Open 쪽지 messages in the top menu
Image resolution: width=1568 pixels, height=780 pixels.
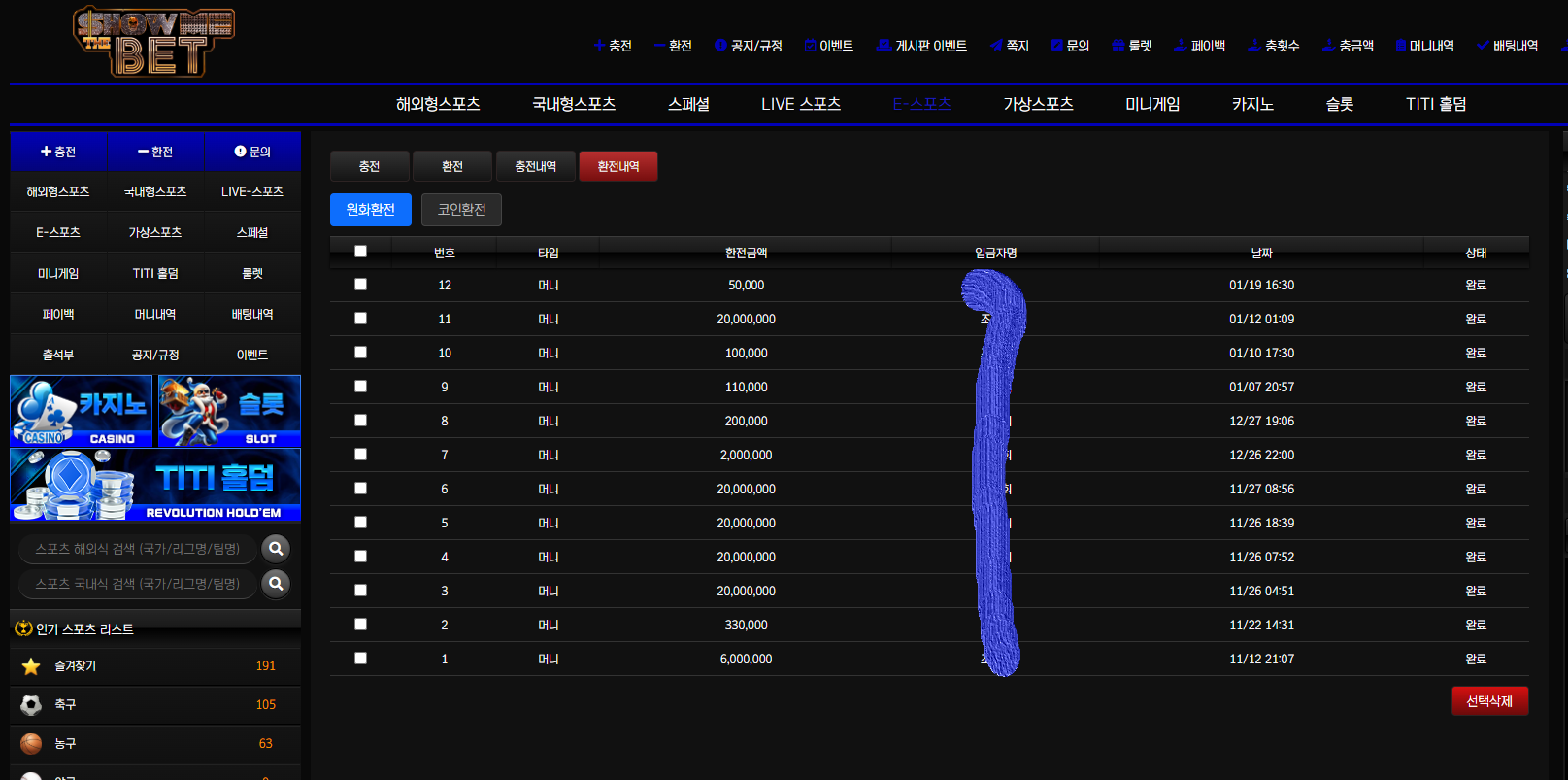pyautogui.click(x=1010, y=46)
